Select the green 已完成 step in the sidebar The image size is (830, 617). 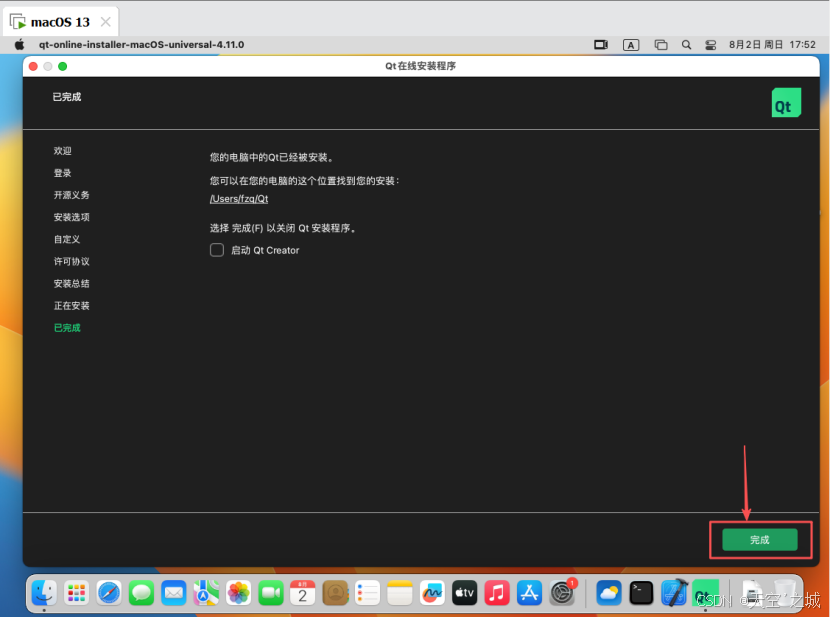(67, 328)
